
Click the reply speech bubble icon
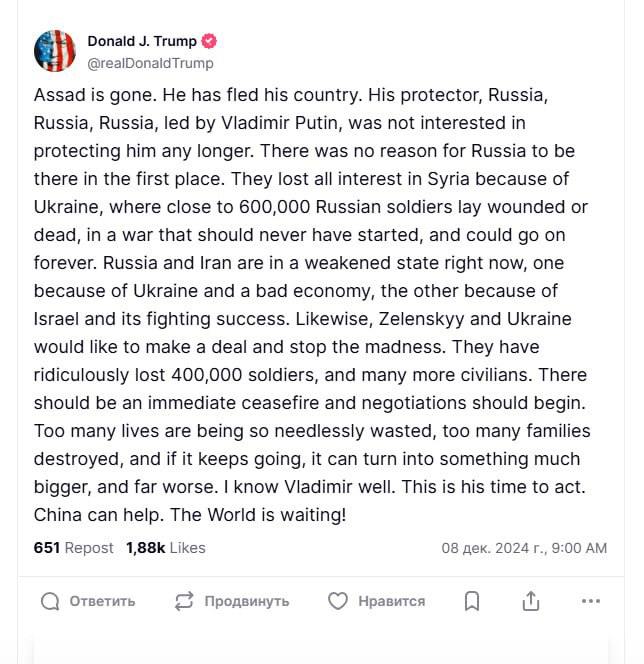click(50, 601)
